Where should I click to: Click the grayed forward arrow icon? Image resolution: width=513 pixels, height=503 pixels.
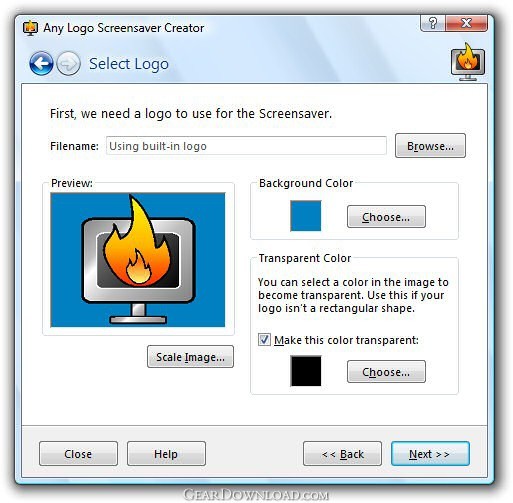click(68, 63)
